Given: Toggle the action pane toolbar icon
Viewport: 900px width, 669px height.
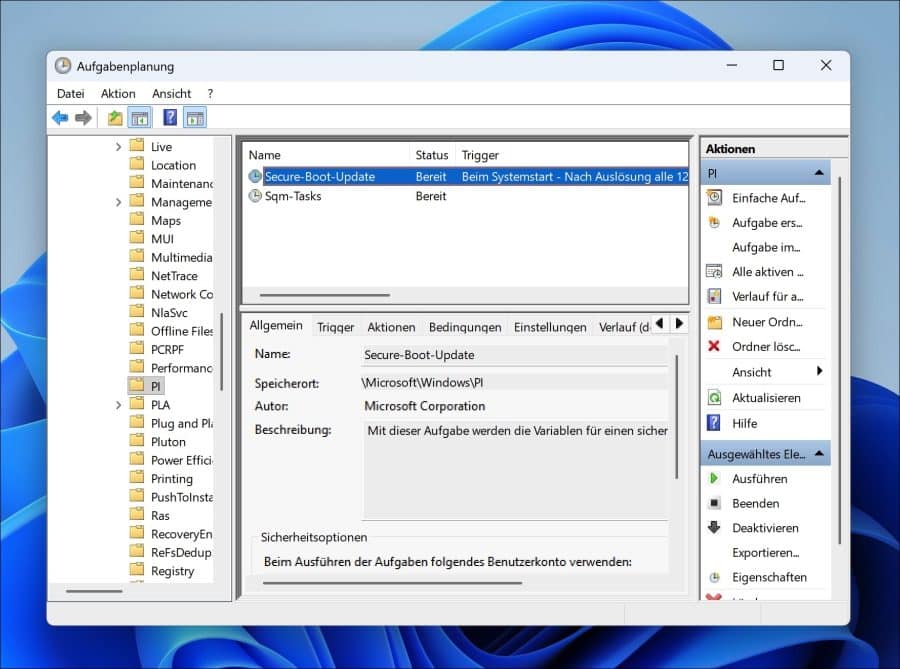Looking at the screenshot, I should tap(195, 117).
